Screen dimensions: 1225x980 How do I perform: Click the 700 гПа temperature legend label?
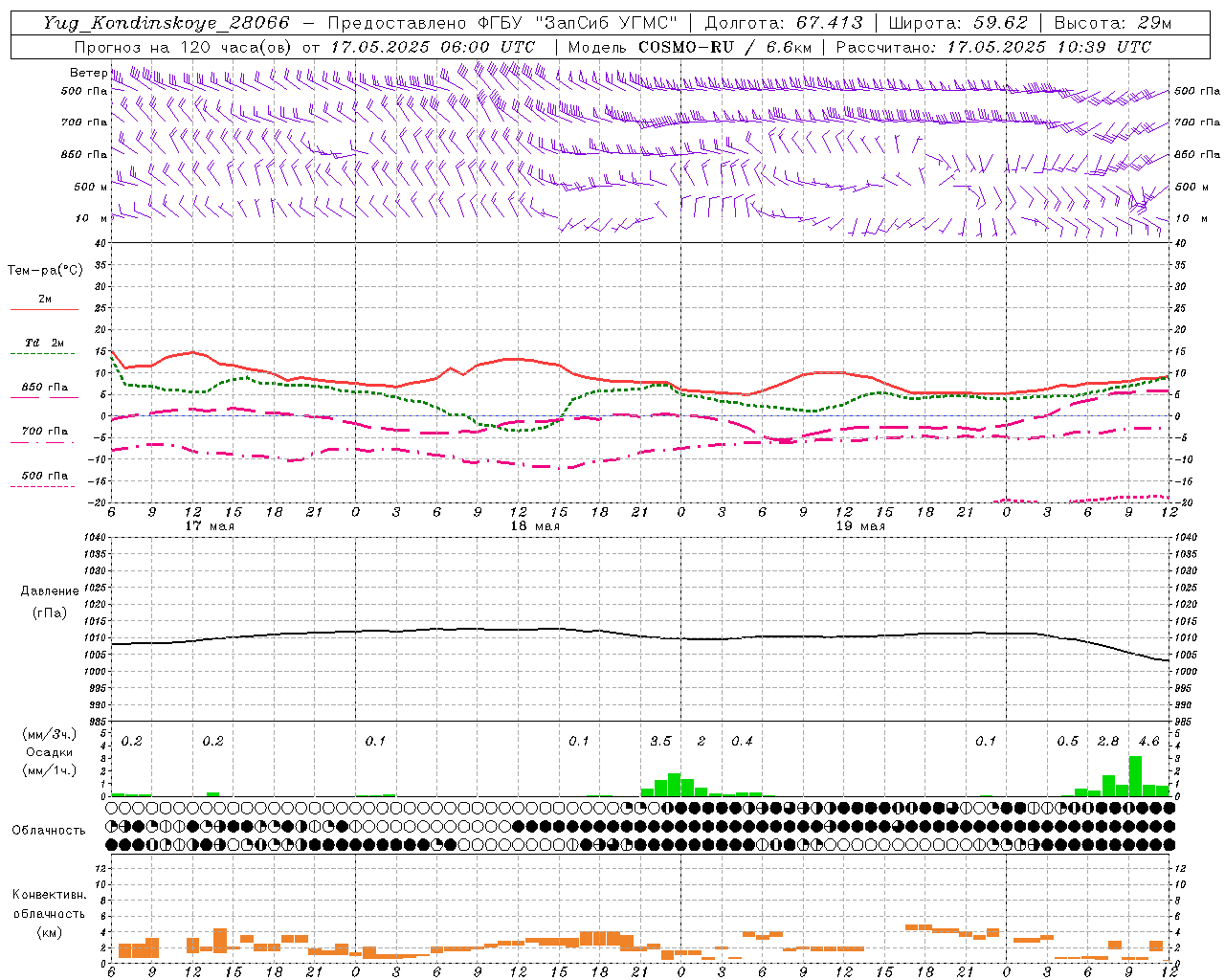pos(44,432)
